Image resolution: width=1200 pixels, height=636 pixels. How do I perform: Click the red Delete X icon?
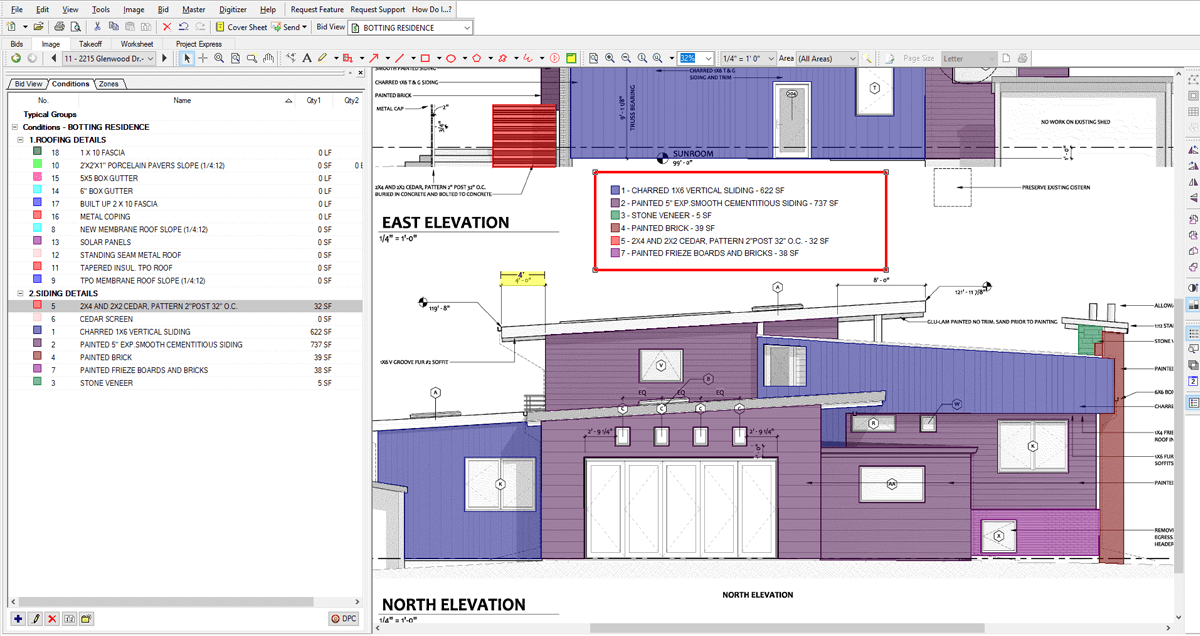pyautogui.click(x=167, y=27)
